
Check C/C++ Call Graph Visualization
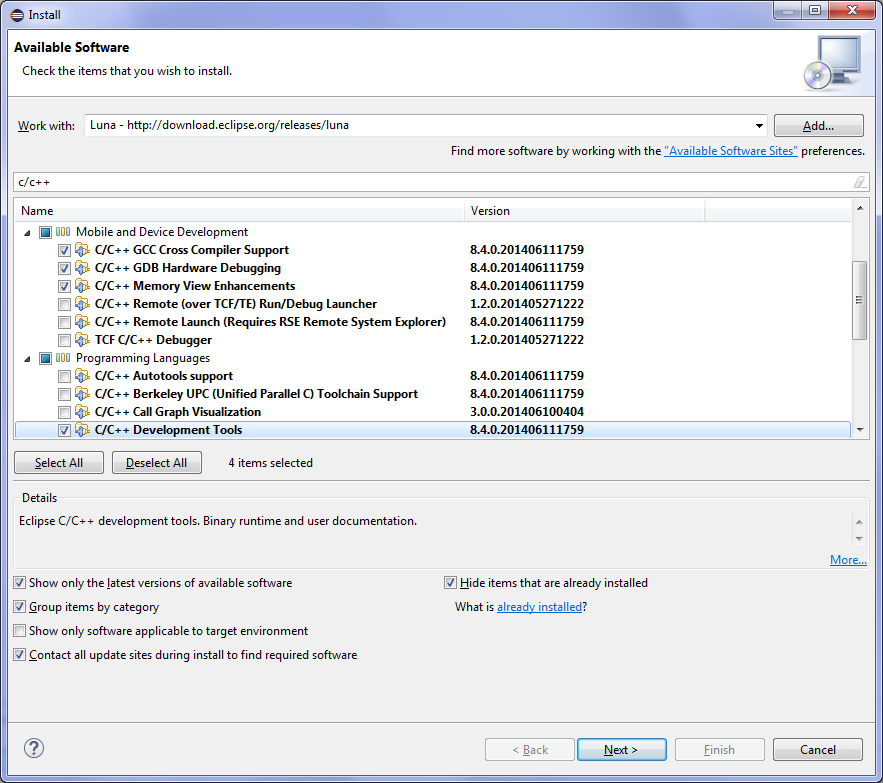(x=64, y=412)
